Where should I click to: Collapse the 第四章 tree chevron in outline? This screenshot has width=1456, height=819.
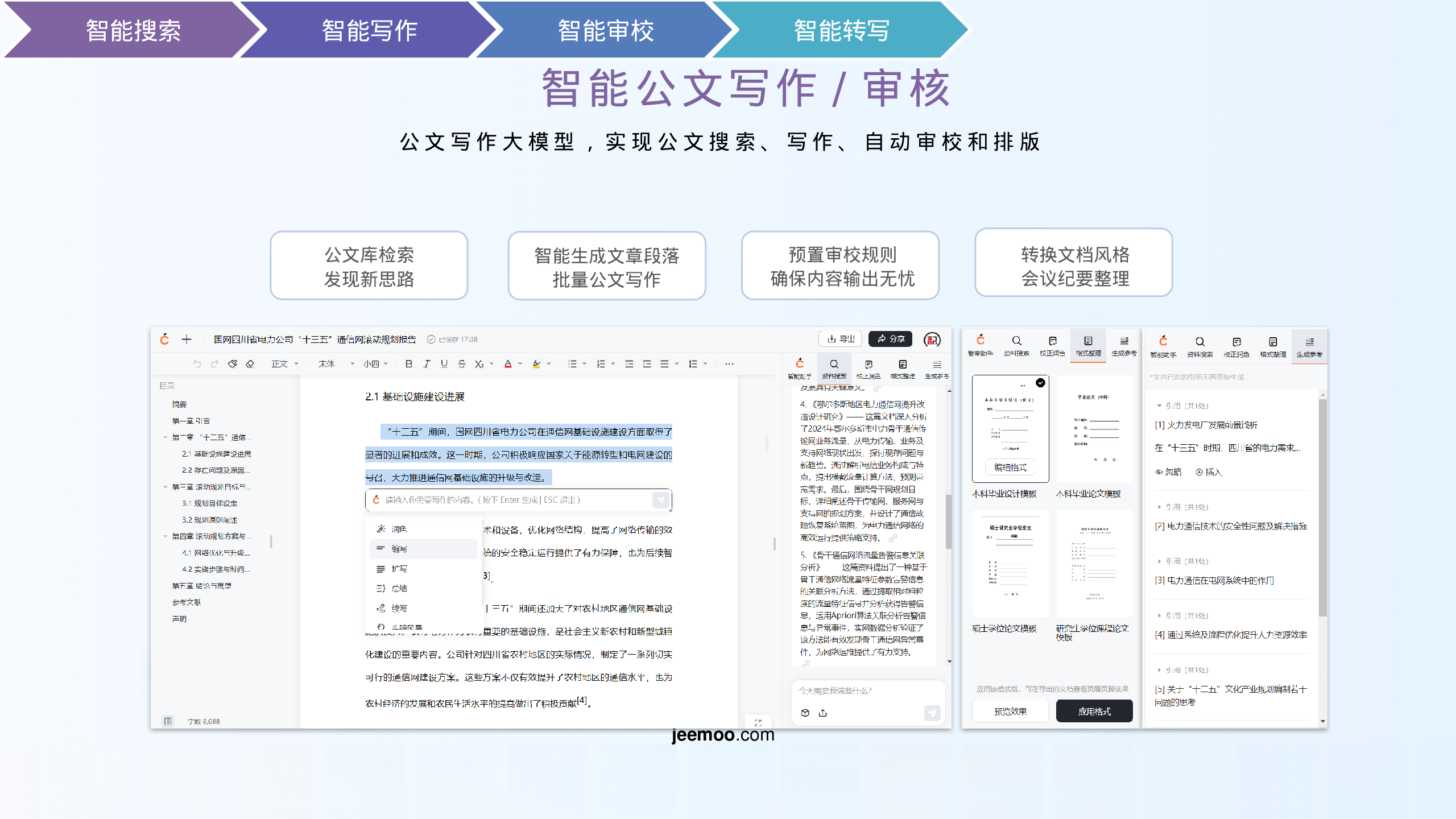point(166,536)
